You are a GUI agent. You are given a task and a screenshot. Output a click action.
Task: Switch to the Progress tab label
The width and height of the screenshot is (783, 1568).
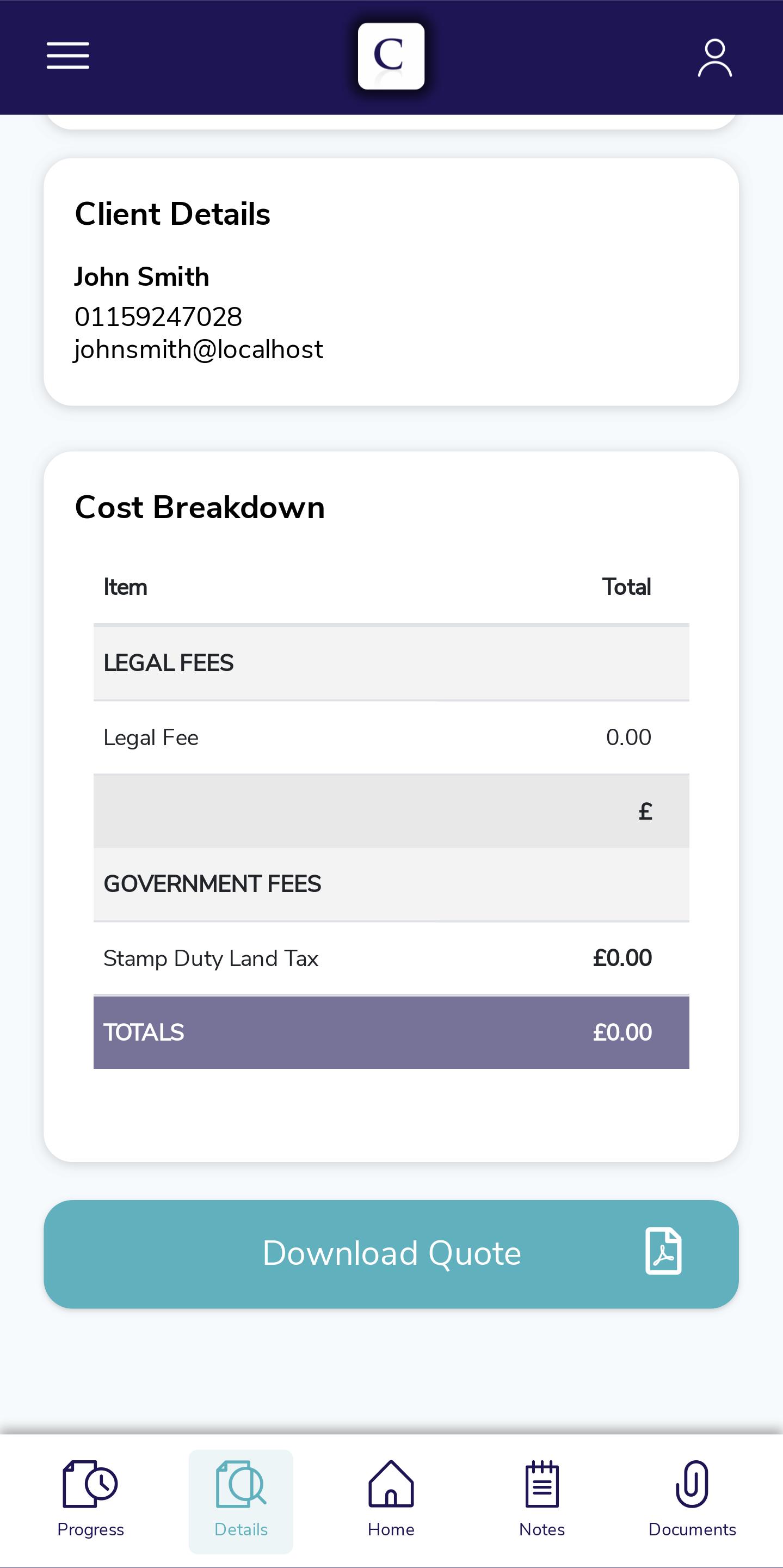tap(91, 1529)
